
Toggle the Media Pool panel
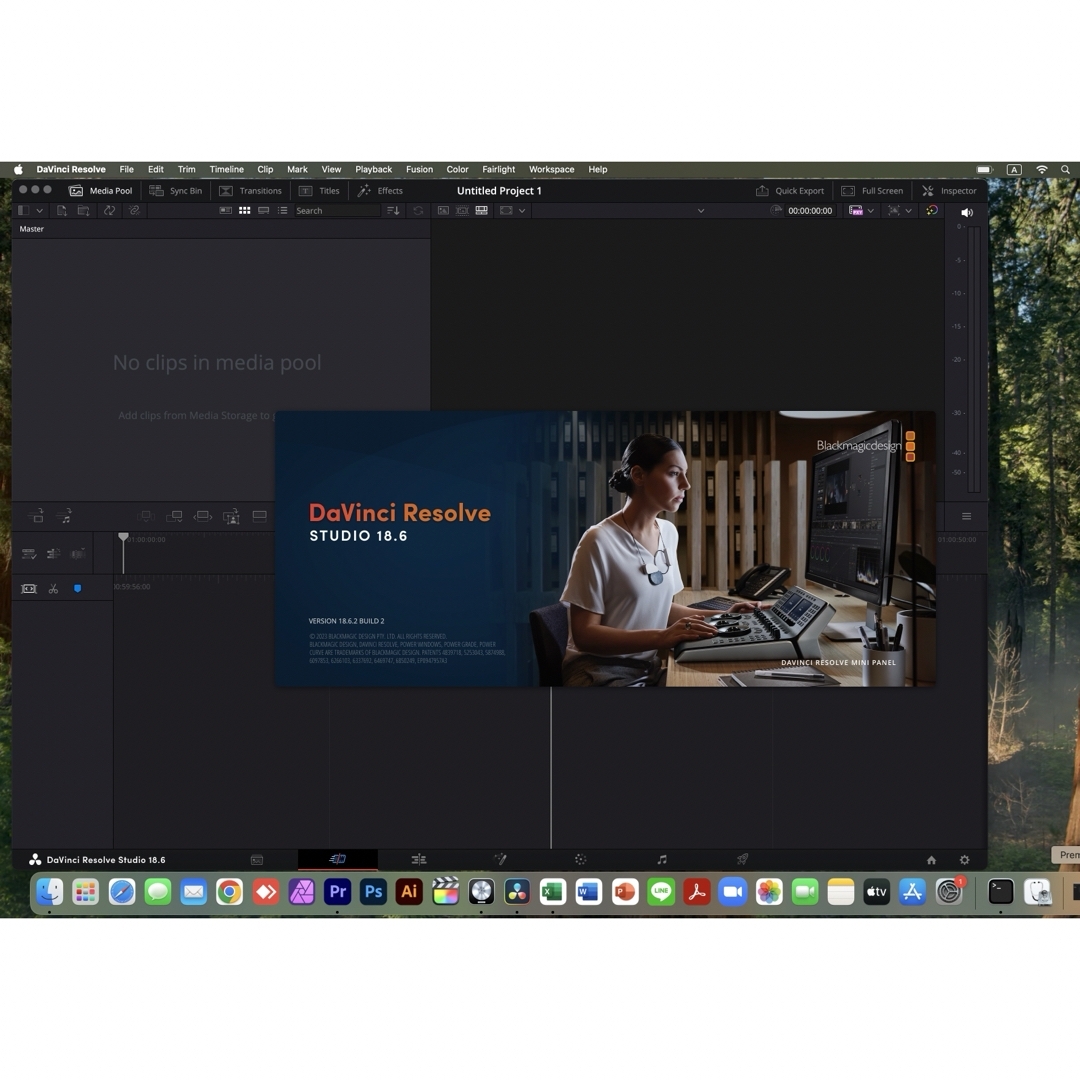100,191
